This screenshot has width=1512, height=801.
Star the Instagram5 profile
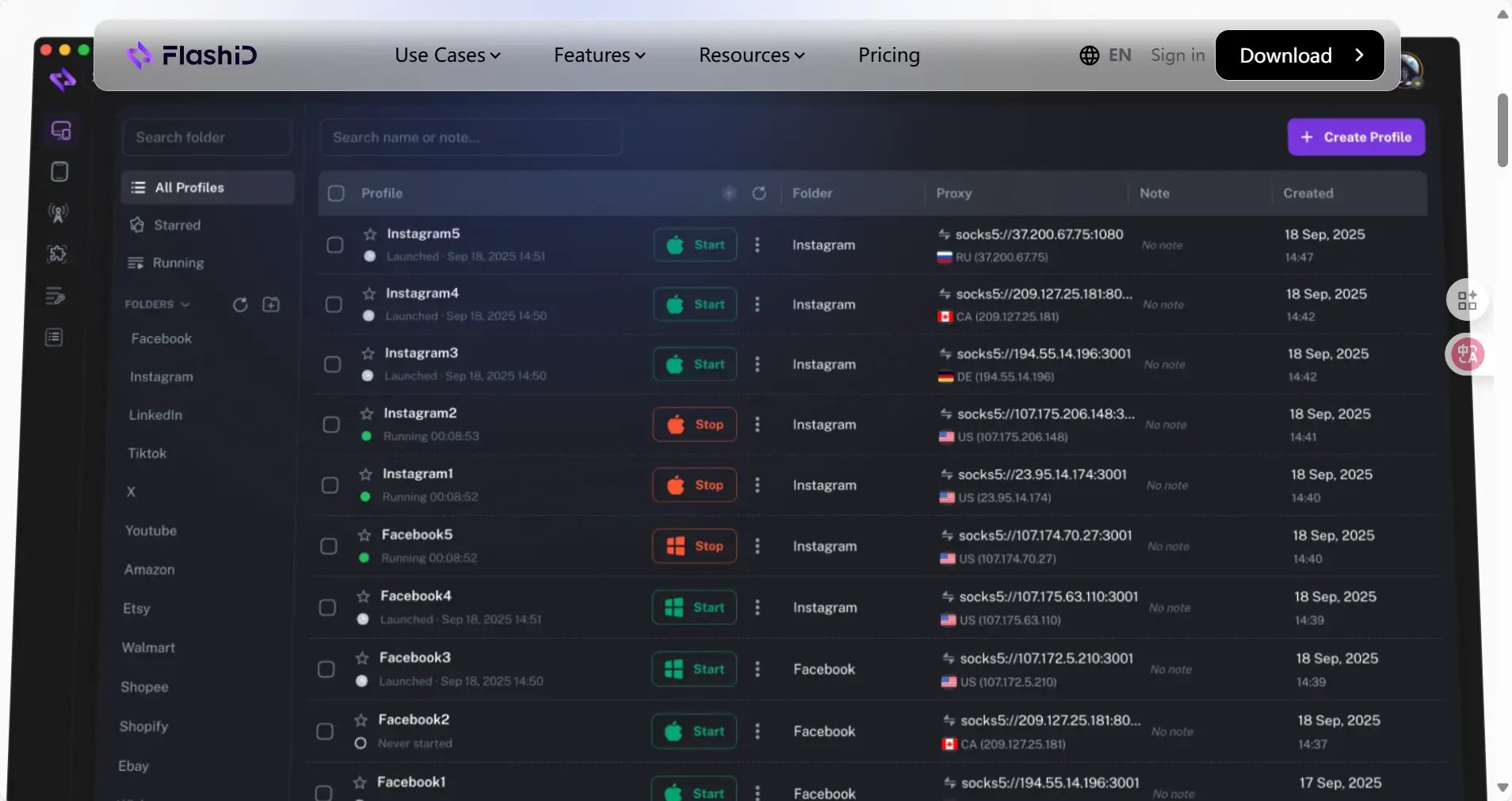tap(370, 234)
